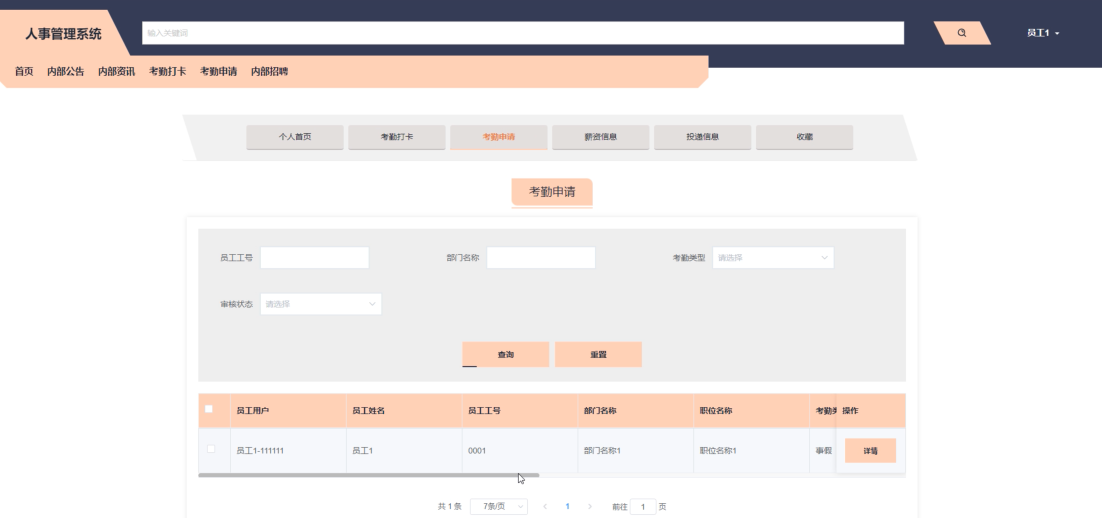The width and height of the screenshot is (1102, 518).
Task: Switch to the 考勤打卡 personal center tab
Action: click(397, 137)
